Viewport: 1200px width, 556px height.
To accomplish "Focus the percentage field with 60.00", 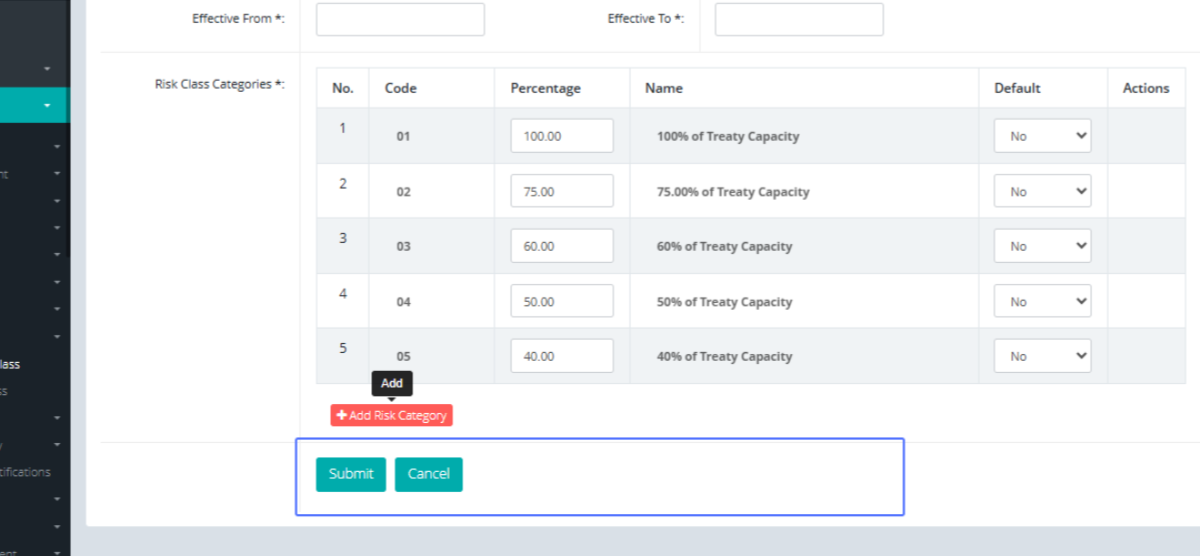I will (561, 246).
